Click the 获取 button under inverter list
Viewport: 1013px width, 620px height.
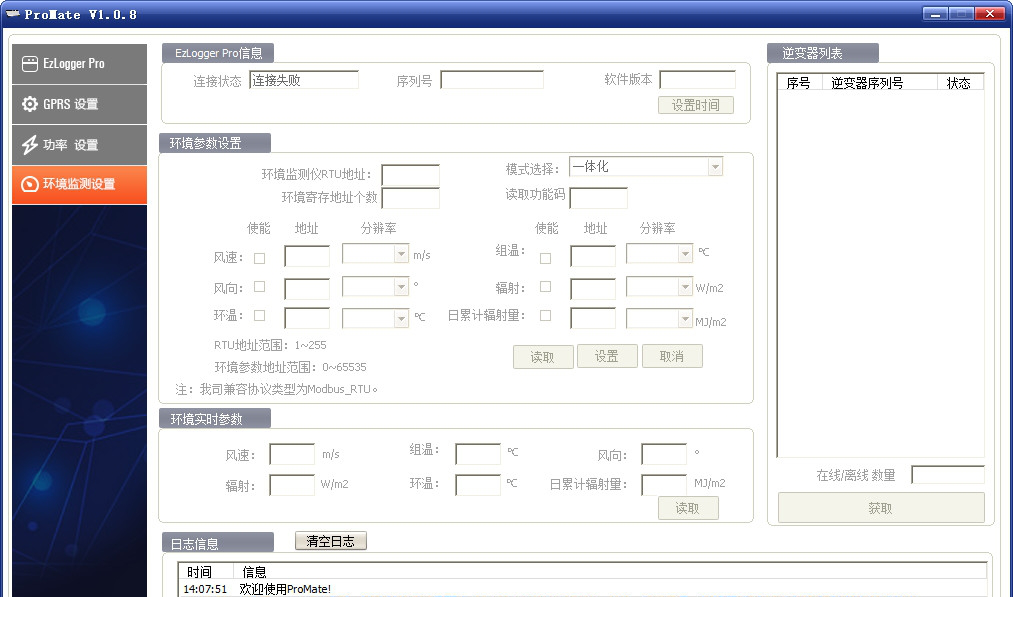click(881, 508)
